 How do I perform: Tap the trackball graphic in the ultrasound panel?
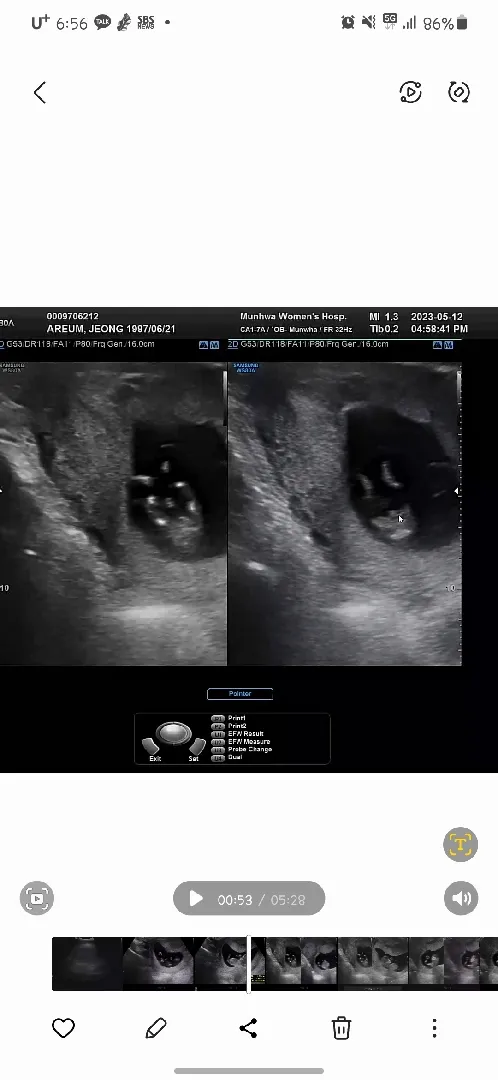click(174, 734)
